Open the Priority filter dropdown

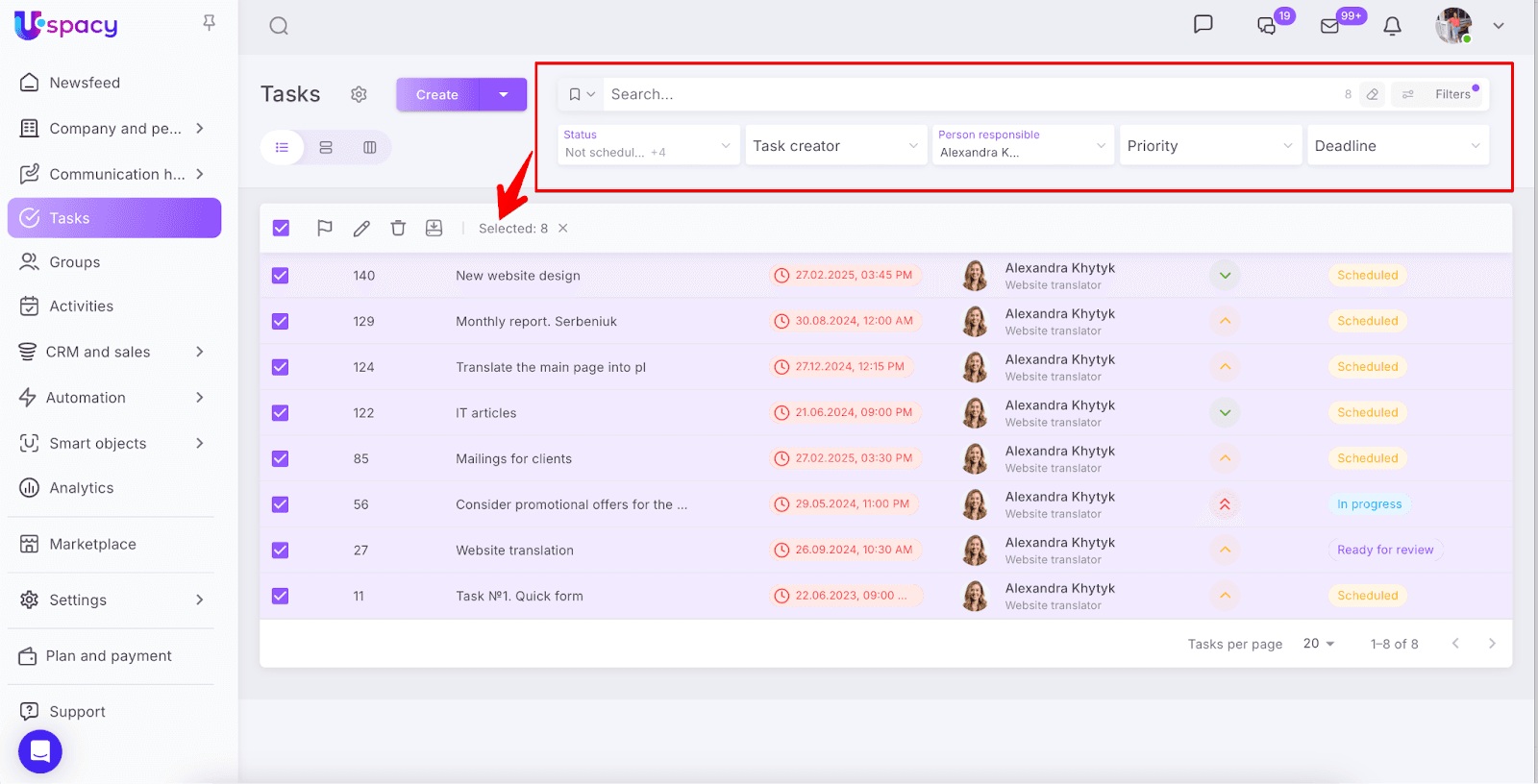click(x=1209, y=146)
